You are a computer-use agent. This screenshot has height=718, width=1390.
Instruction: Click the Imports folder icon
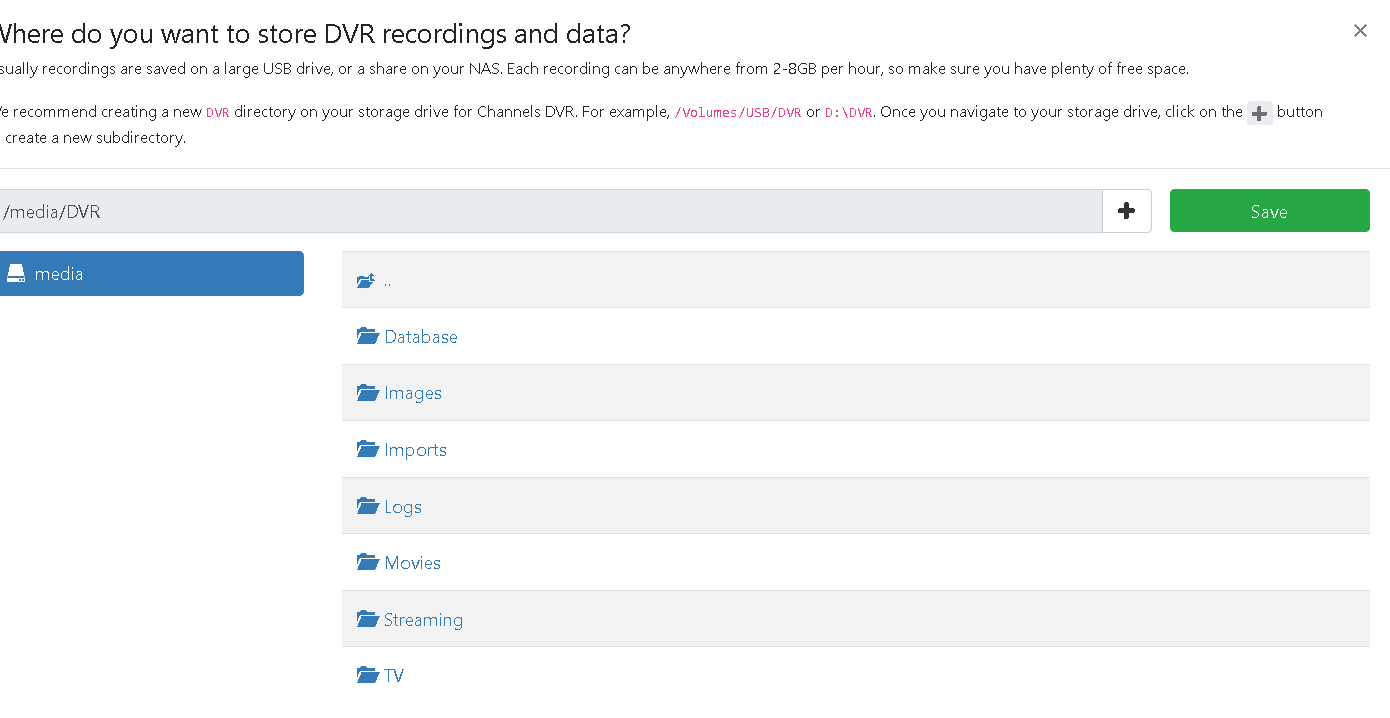point(367,450)
